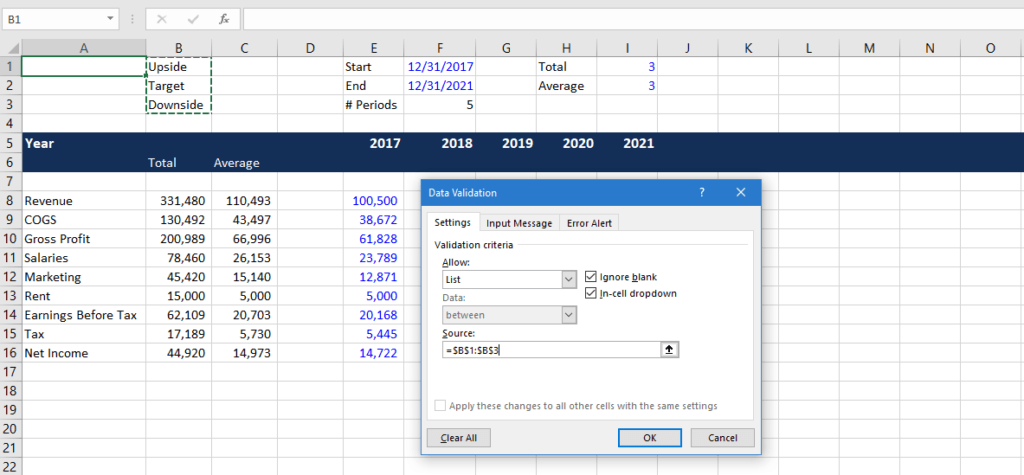Click the 2019 year header cell
This screenshot has width=1024, height=475.
pyautogui.click(x=506, y=144)
